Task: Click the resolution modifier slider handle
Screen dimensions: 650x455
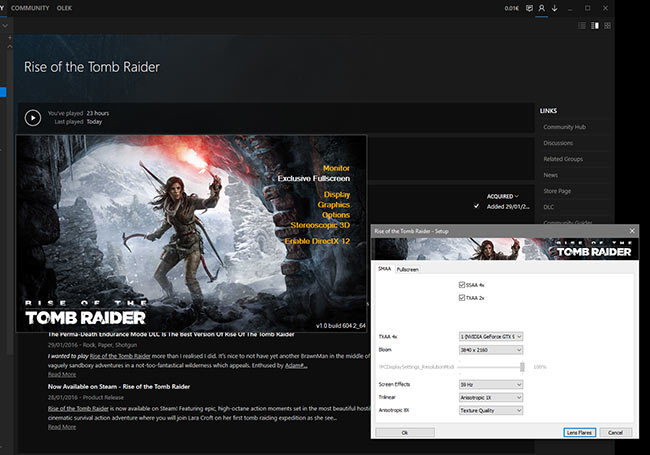Action: pyautogui.click(x=522, y=367)
